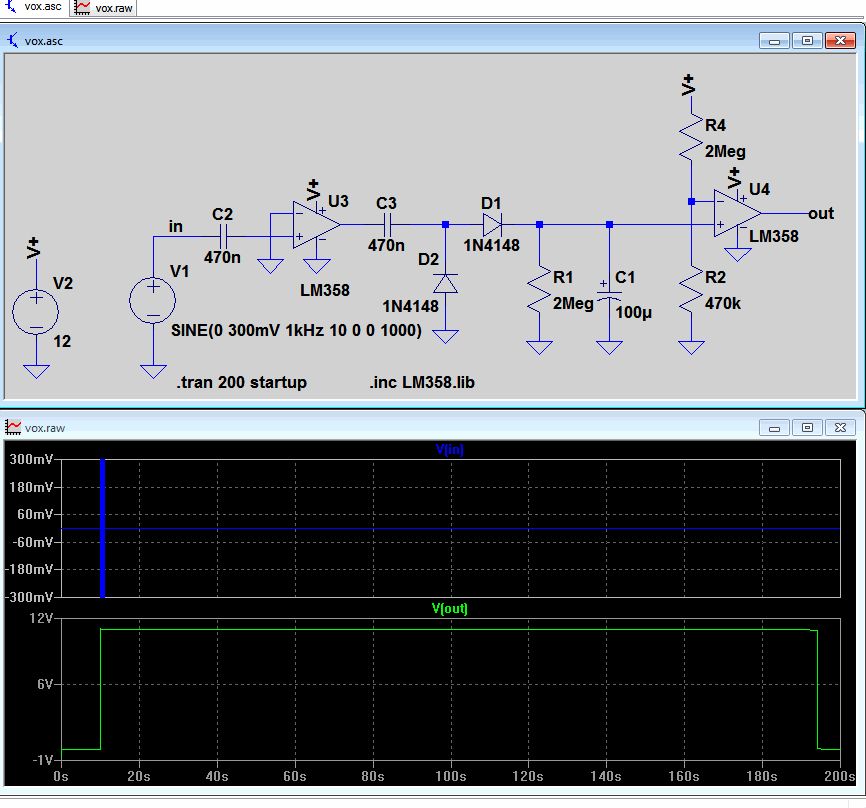Click the waveform window's vox.raw title icon
This screenshot has height=808, width=866.
tap(13, 426)
